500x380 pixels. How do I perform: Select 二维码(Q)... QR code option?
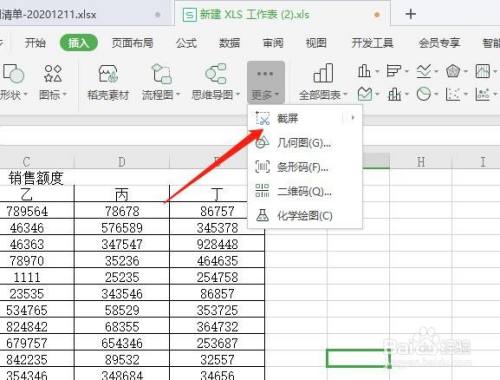[x=305, y=191]
